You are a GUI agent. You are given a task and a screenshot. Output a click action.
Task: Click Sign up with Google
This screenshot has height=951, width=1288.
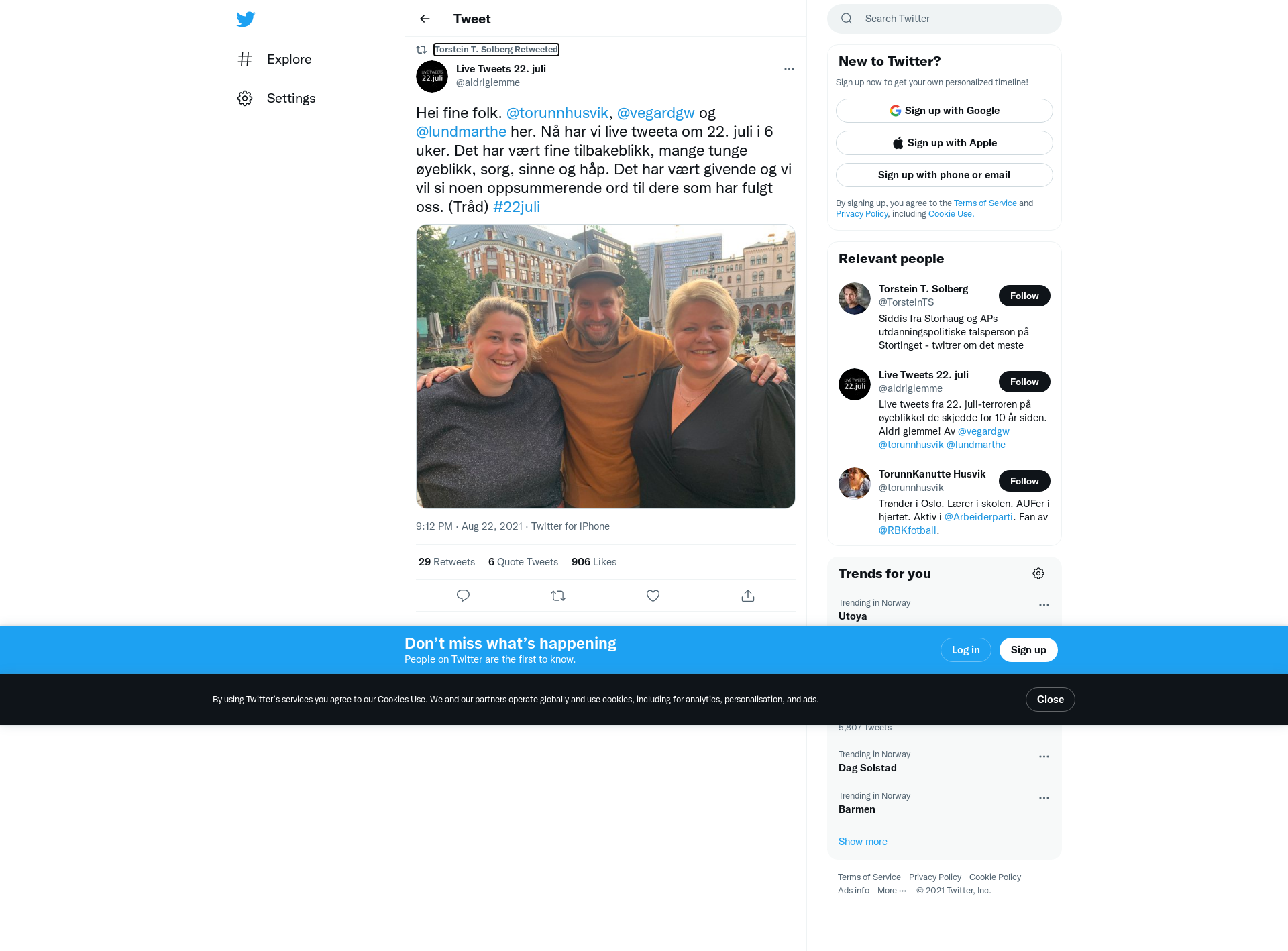pyautogui.click(x=944, y=111)
